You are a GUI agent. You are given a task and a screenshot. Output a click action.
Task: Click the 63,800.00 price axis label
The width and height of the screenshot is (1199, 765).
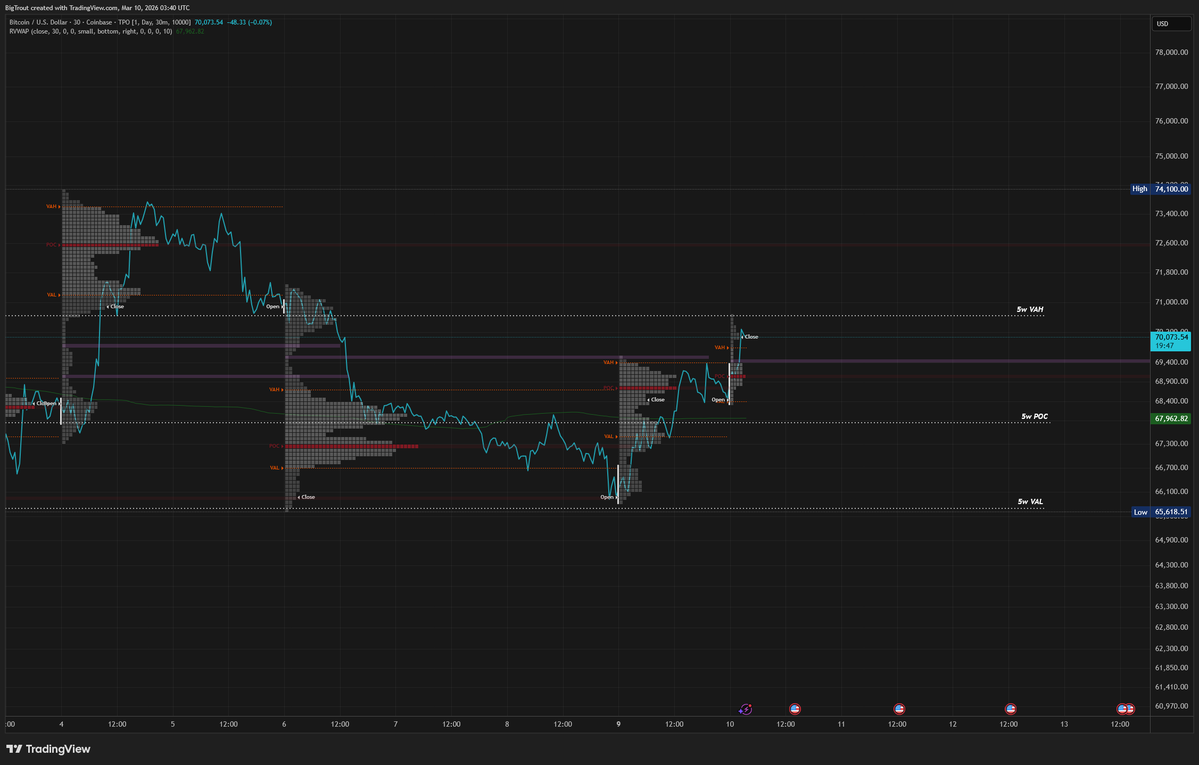[1171, 586]
